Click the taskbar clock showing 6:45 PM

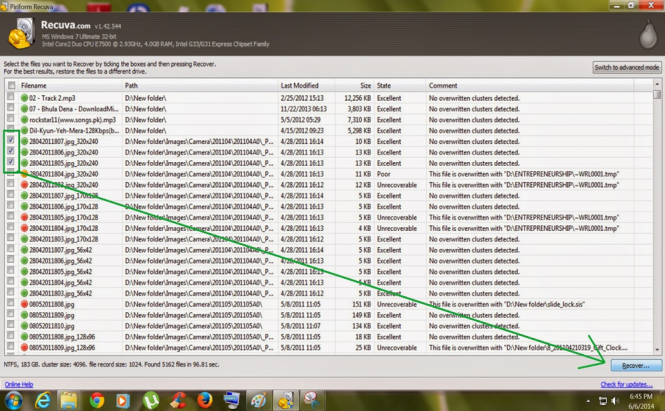click(641, 396)
